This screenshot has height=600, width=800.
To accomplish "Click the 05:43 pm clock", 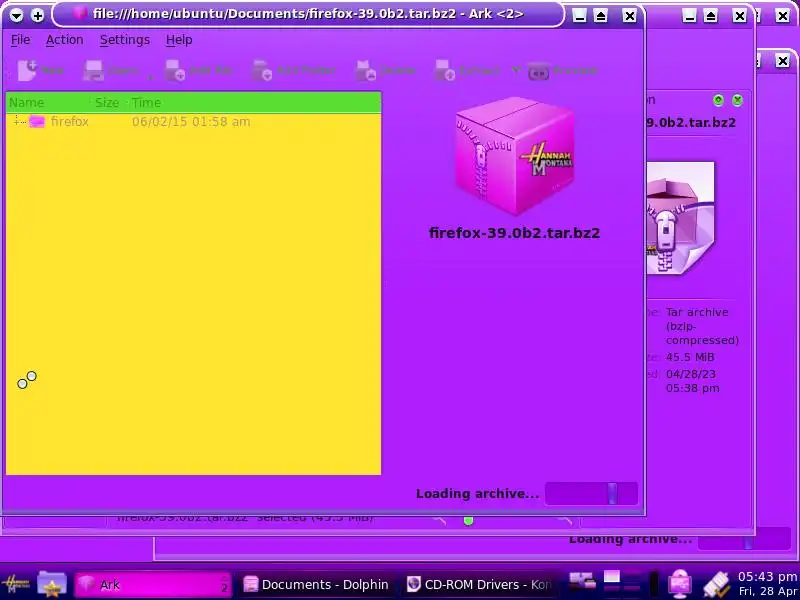I will point(767,577).
